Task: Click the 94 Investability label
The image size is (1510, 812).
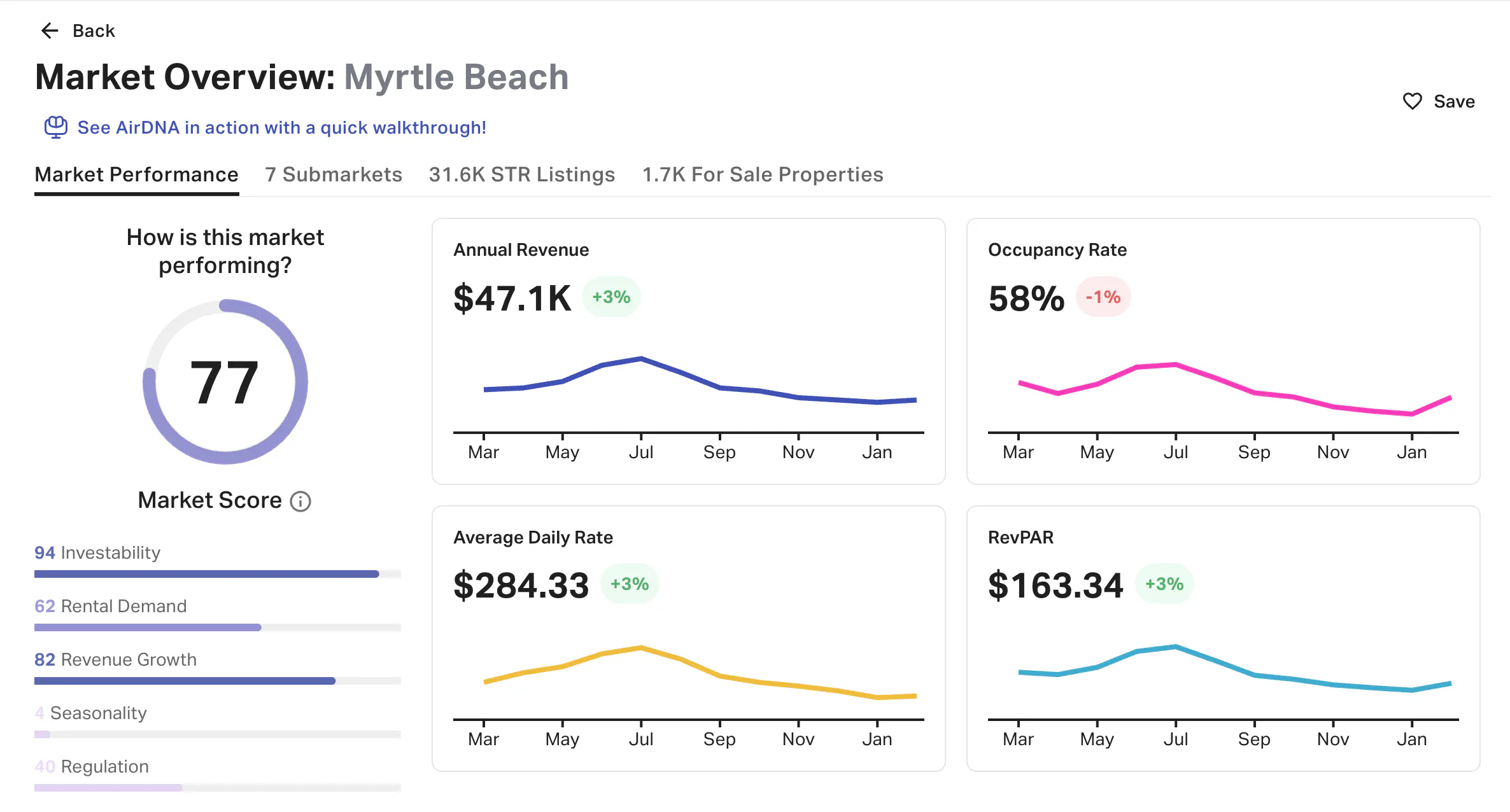Action: 97,552
